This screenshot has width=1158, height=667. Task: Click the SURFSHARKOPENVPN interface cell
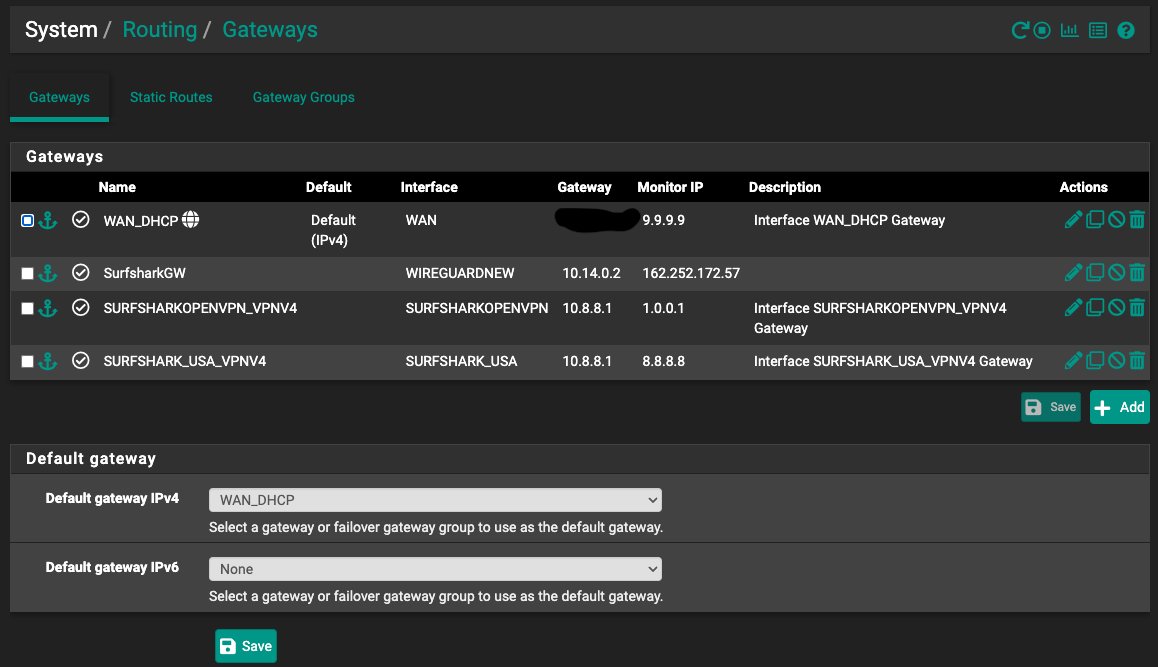pos(477,308)
